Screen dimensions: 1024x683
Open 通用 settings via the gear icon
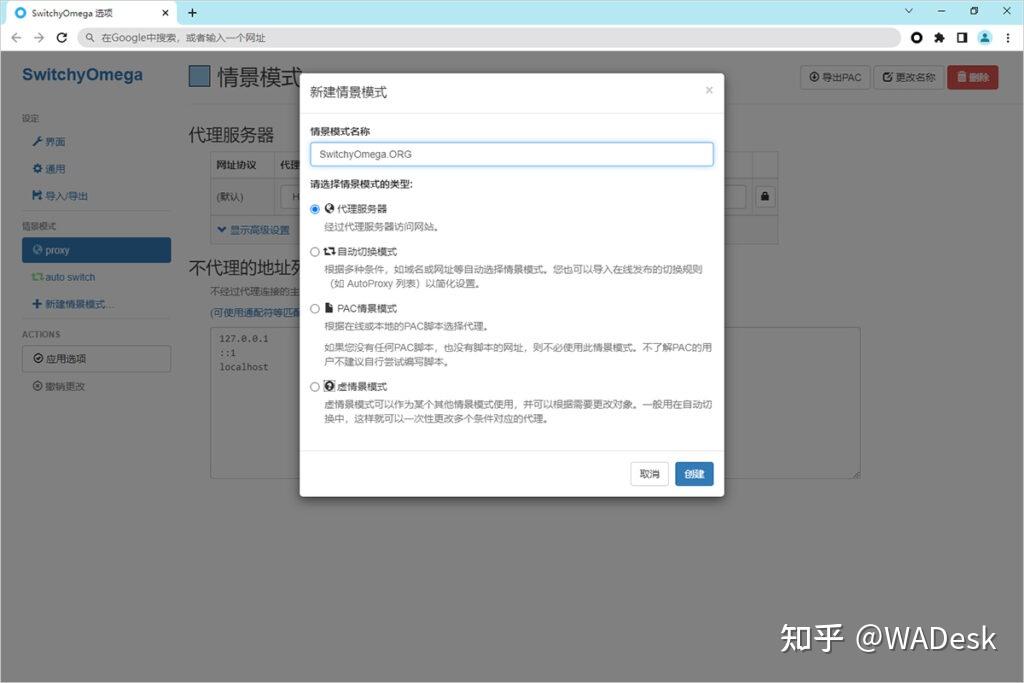36,168
